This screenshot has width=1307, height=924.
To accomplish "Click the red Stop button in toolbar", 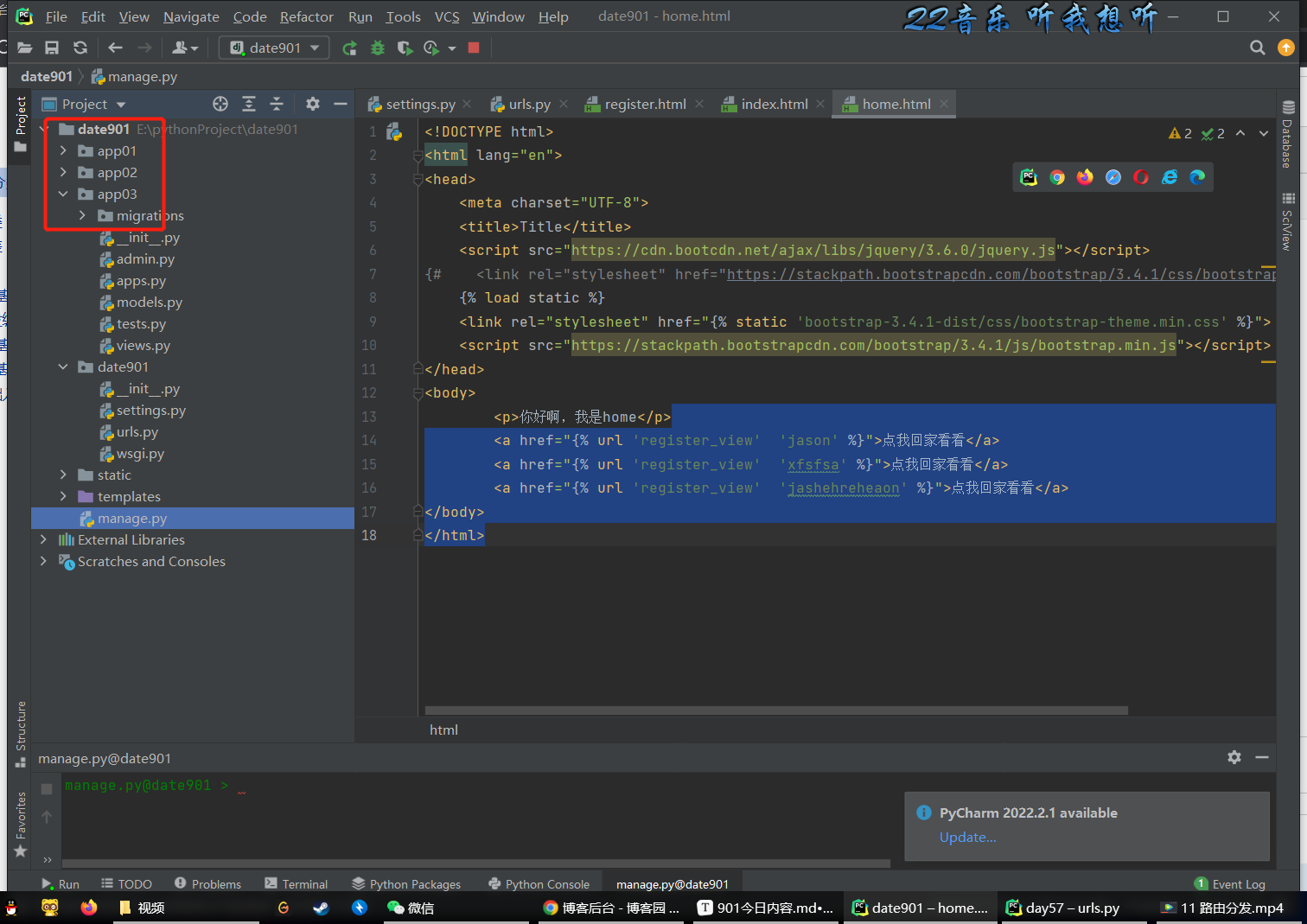I will pos(474,48).
